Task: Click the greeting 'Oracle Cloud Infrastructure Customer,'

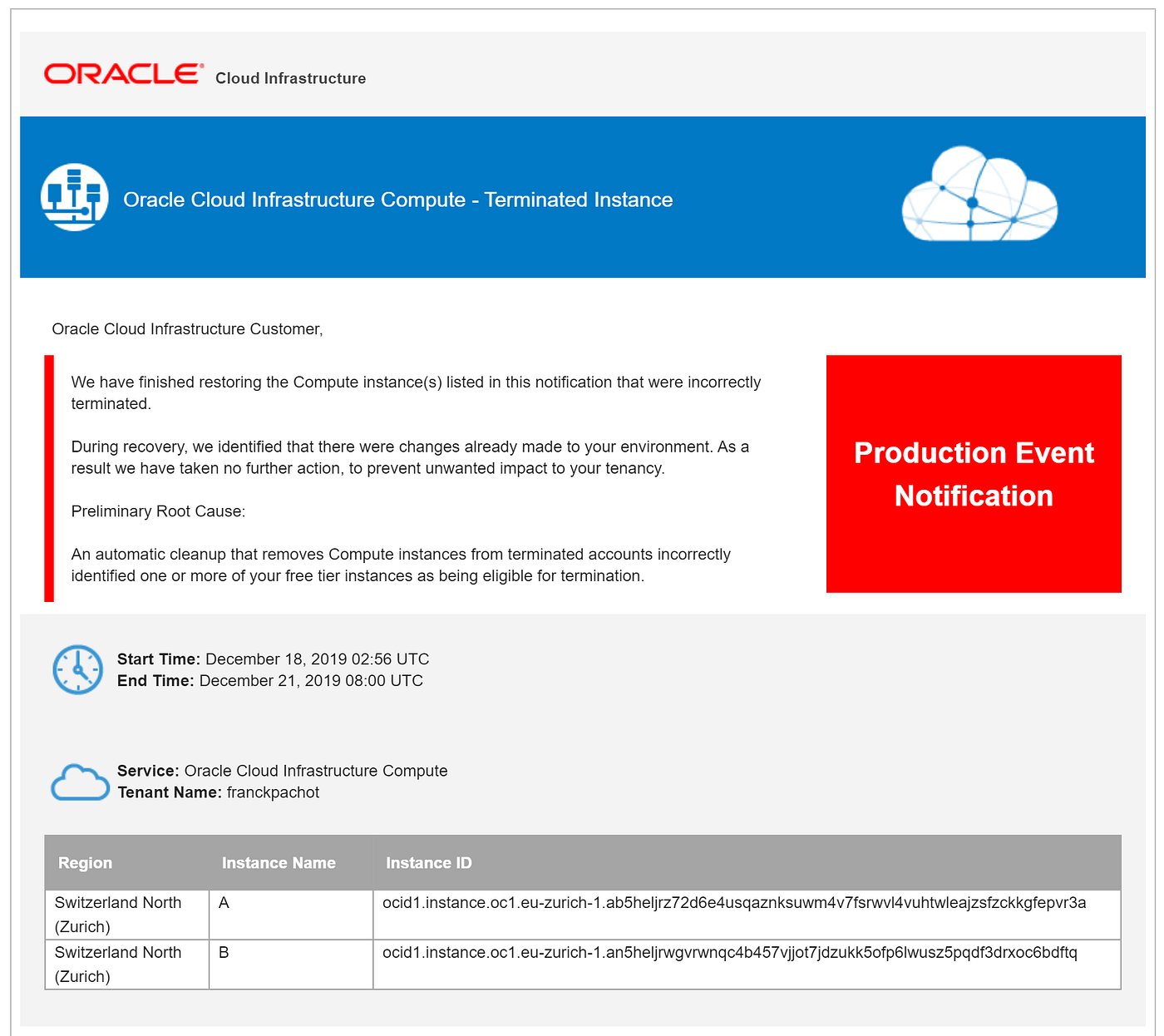Action: pyautogui.click(x=187, y=329)
